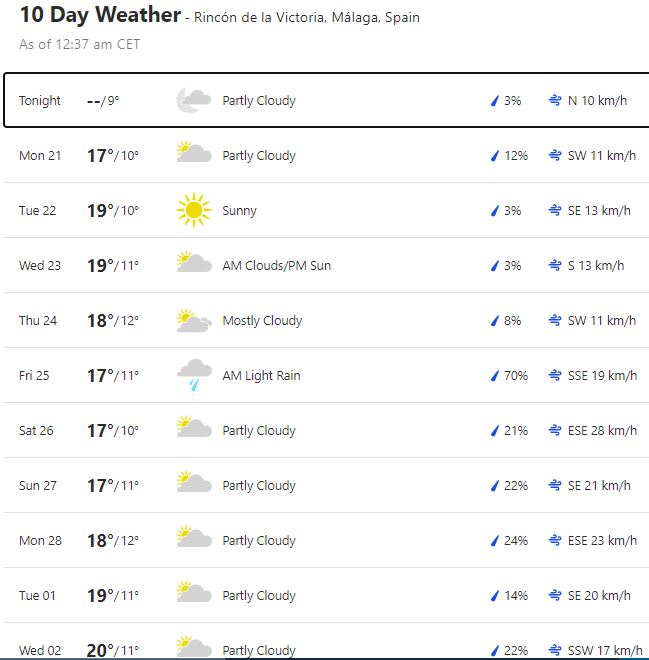Click the raindrop icon beside 70%
The height and width of the screenshot is (660, 649).
click(494, 376)
